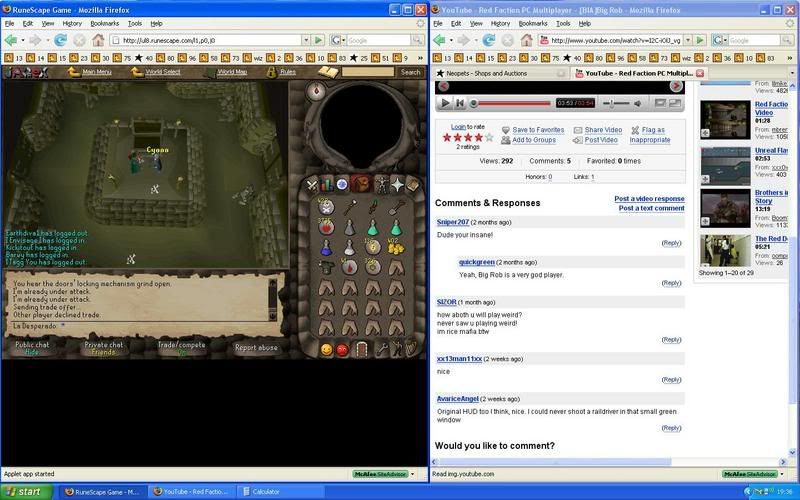
Task: Select the RuneScape inventory backpack tab
Action: (361, 184)
